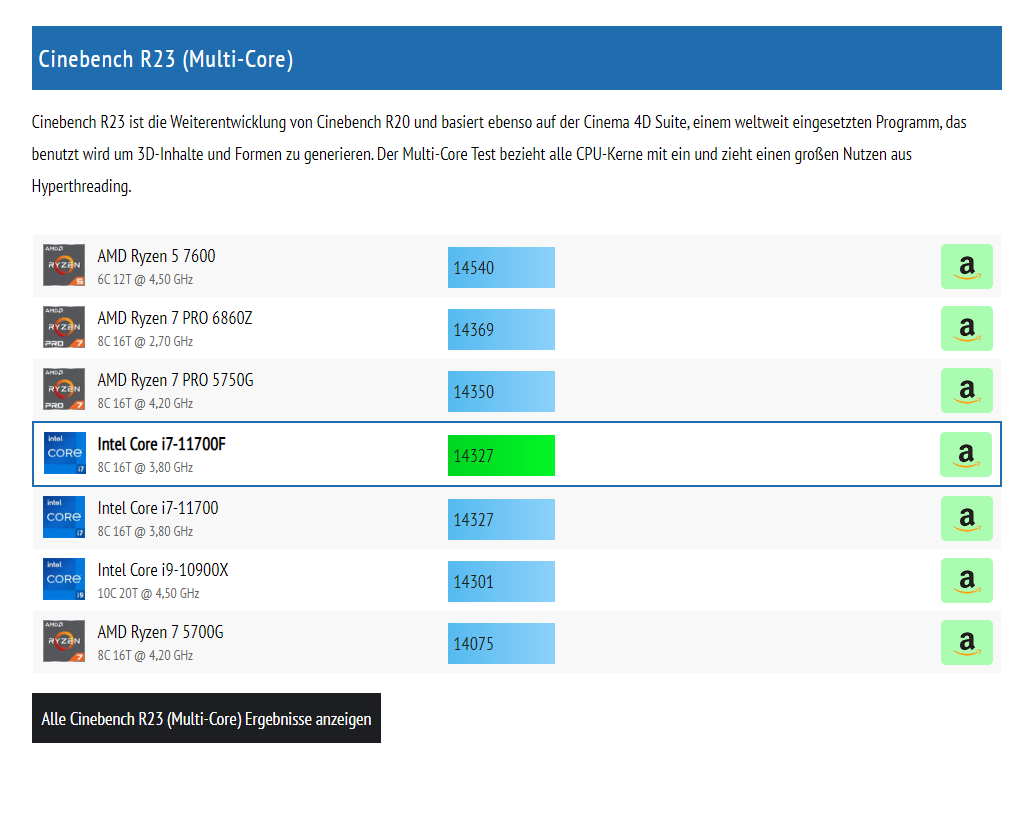This screenshot has height=820, width=1033.
Task: Open Amazon link for AMD Ryzen 7 5700G
Action: 966,642
